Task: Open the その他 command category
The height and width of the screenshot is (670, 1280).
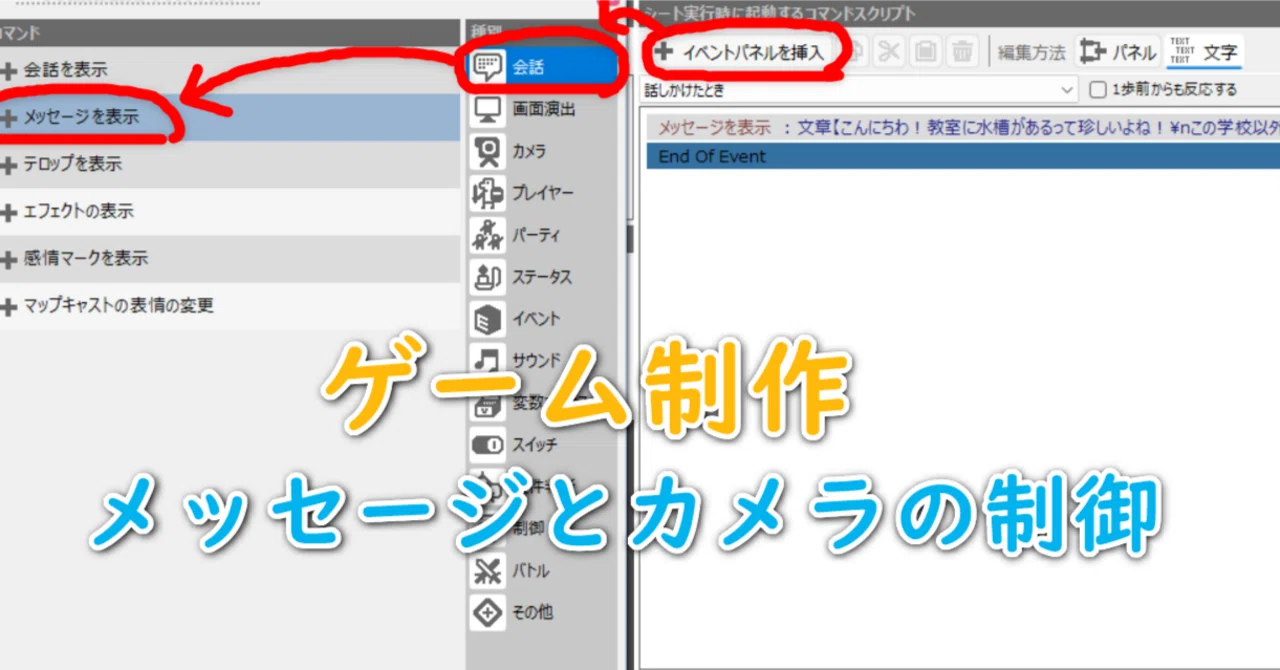Action: click(543, 612)
